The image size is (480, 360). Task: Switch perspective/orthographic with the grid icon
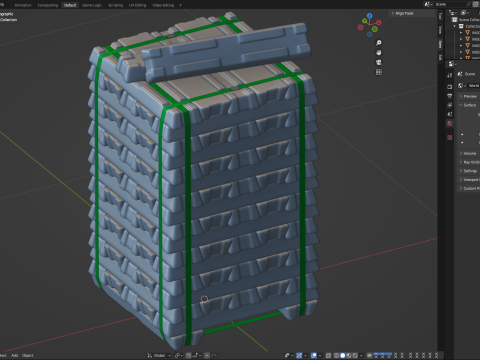(379, 72)
